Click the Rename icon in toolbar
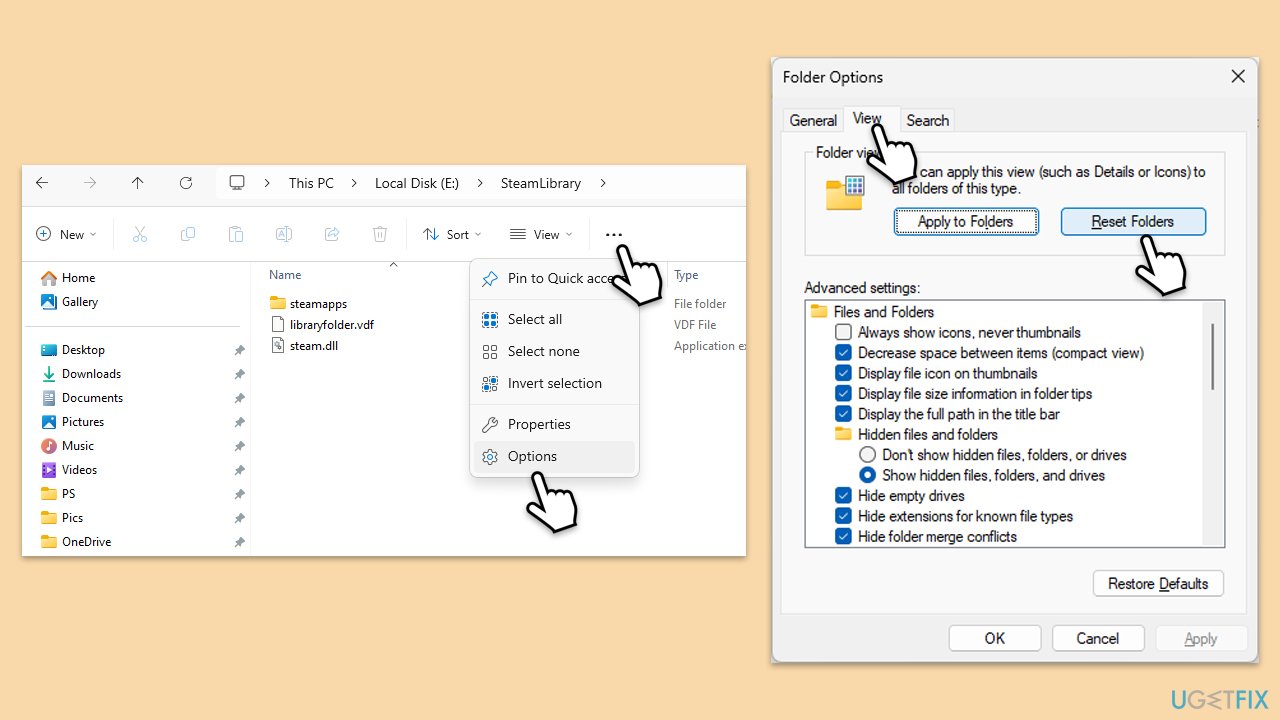Viewport: 1280px width, 720px height. click(284, 234)
